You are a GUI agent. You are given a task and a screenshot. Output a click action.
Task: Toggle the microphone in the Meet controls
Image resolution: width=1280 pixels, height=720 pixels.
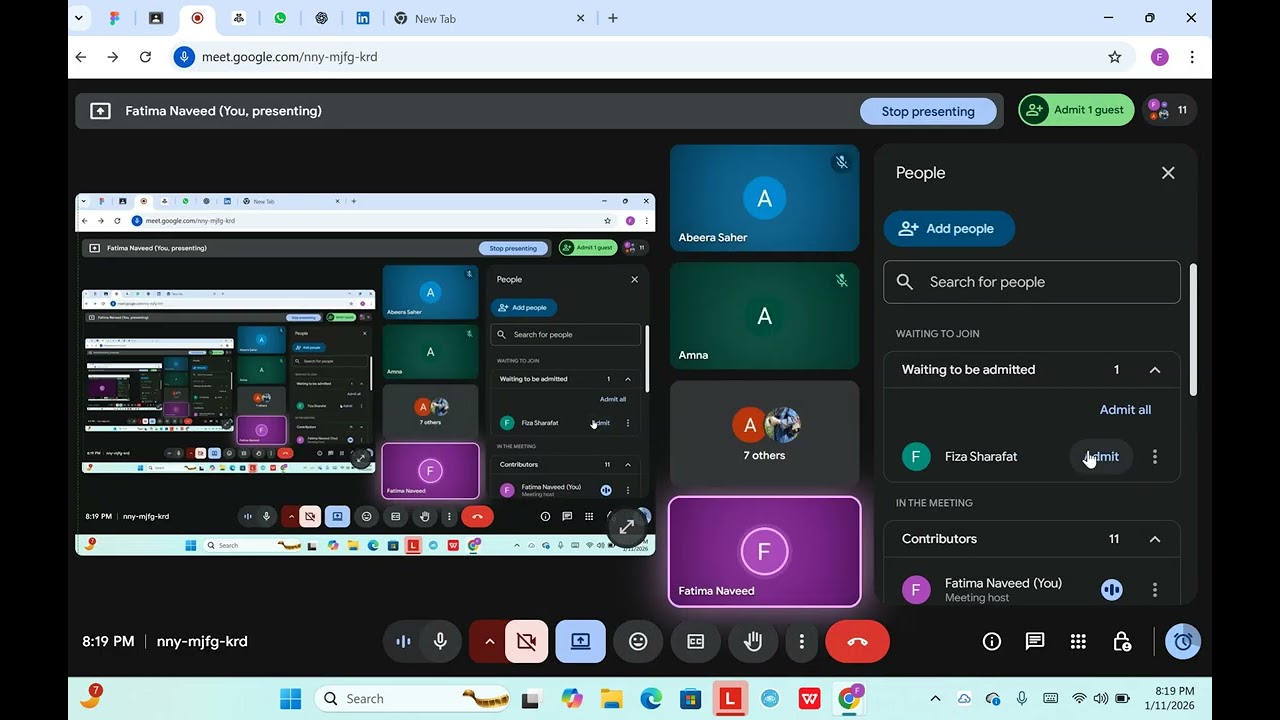tap(440, 642)
